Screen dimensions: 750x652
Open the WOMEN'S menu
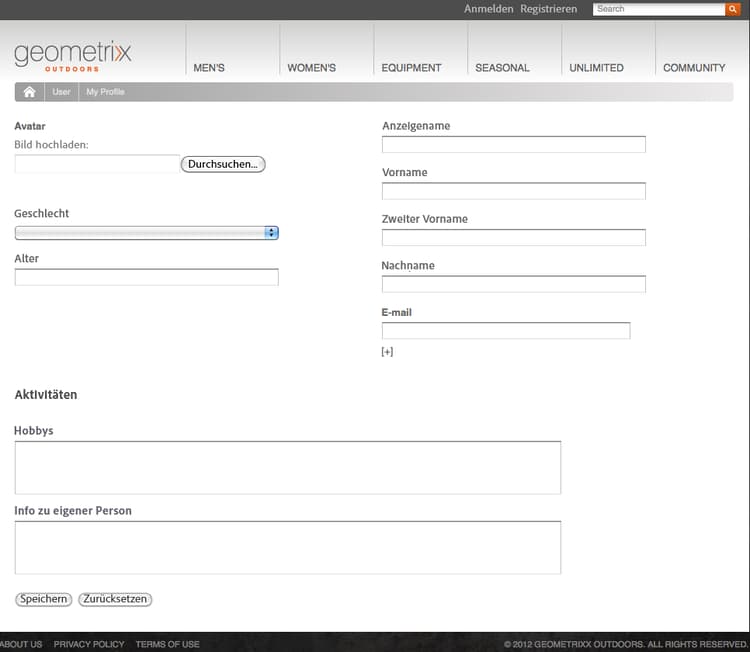[x=311, y=68]
